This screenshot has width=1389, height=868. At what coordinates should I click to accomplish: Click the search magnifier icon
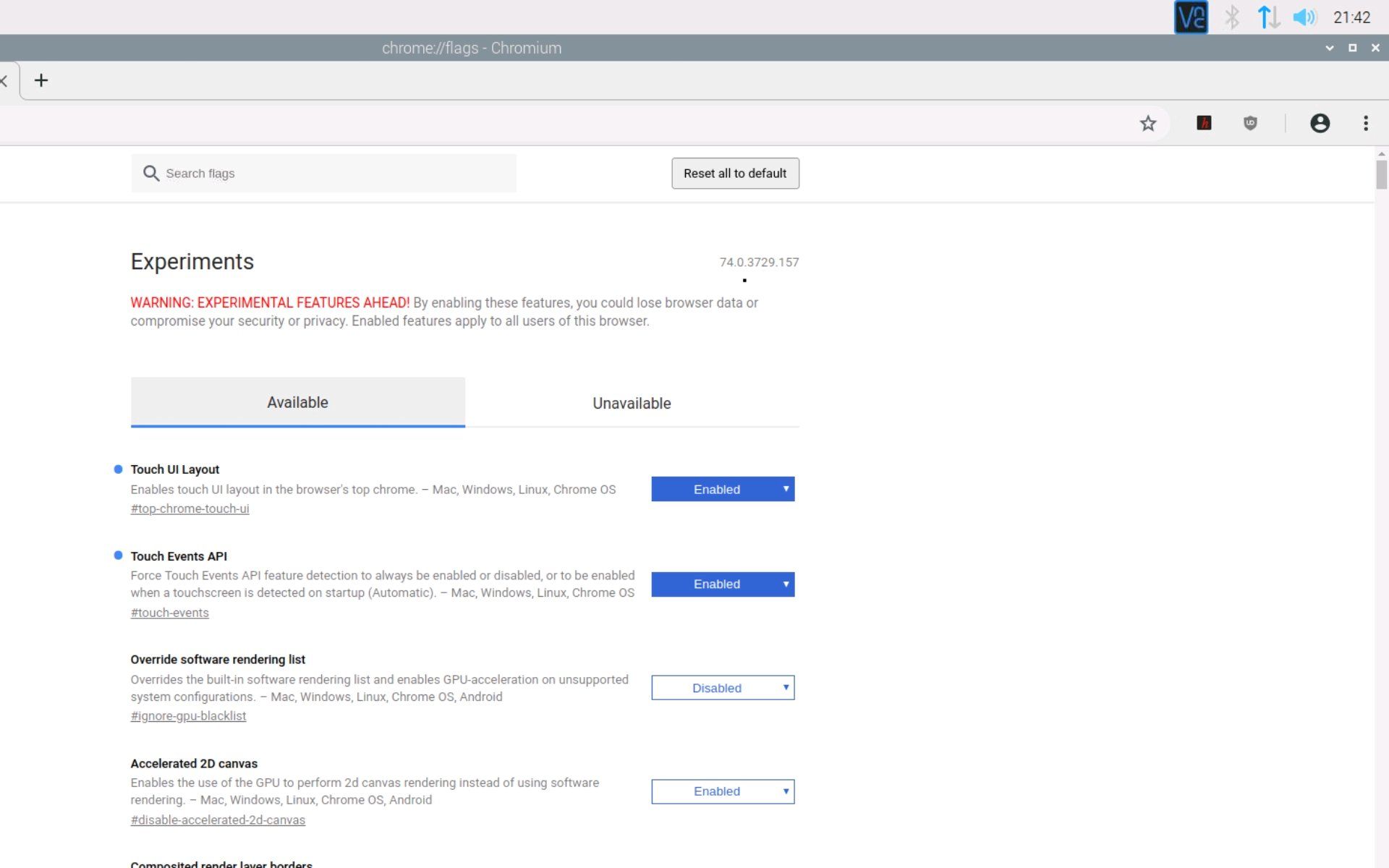[150, 174]
